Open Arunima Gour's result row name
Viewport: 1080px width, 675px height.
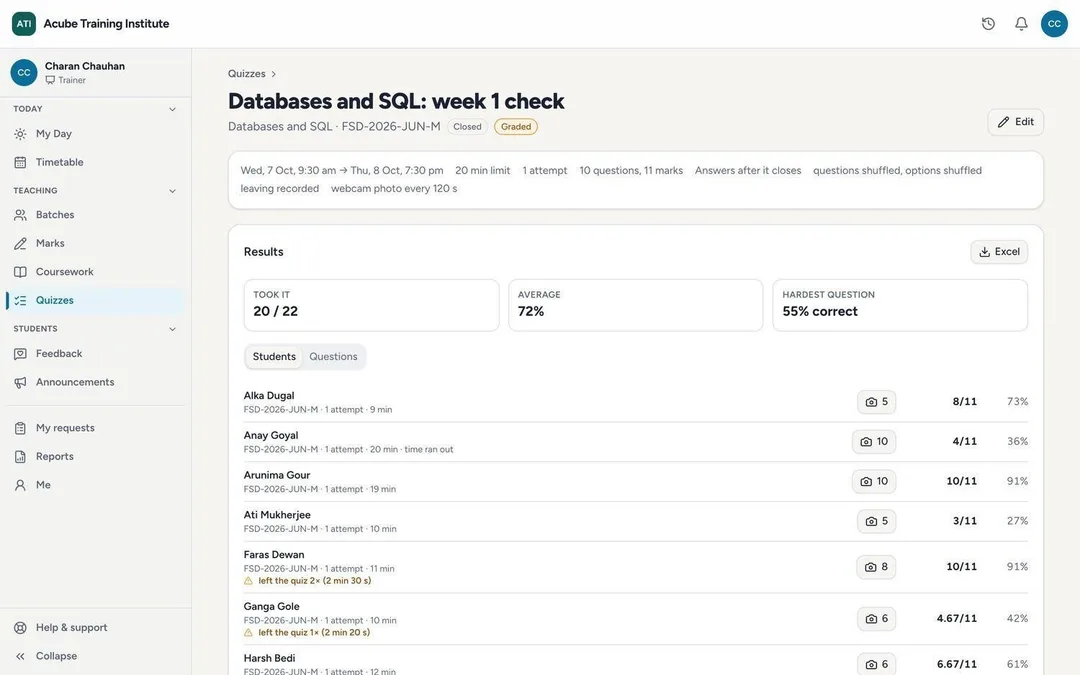point(277,475)
